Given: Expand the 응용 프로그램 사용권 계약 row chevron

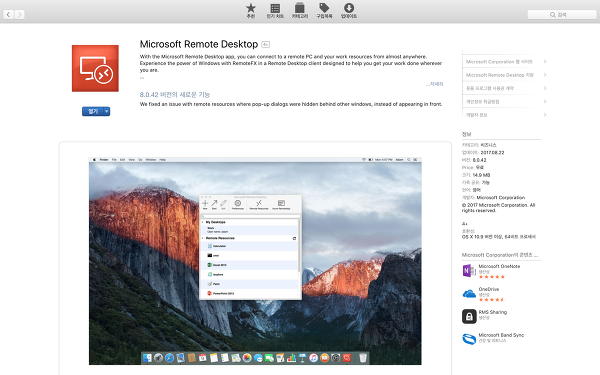Looking at the screenshot, I should (x=545, y=88).
